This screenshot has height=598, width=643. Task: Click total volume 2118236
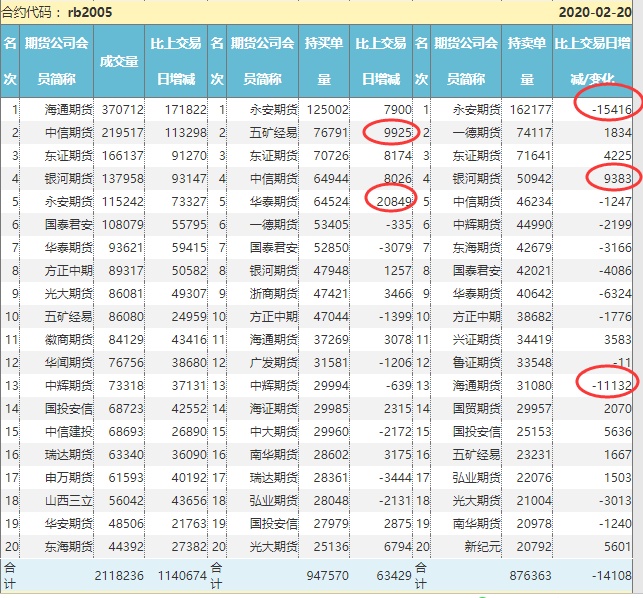pos(119,575)
